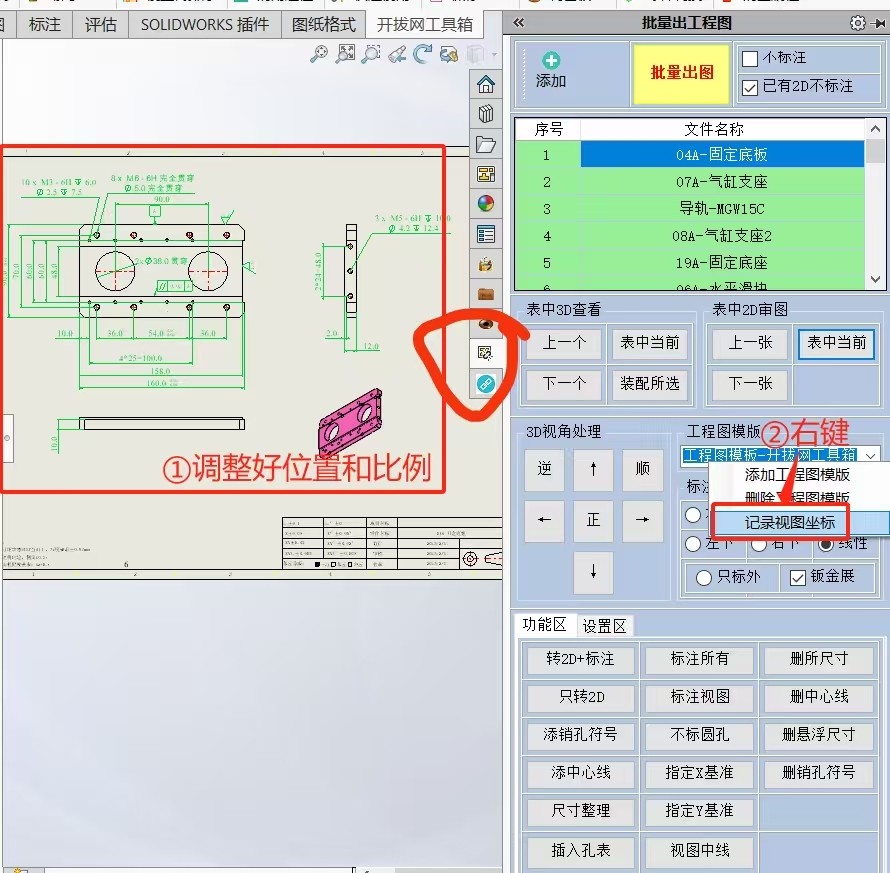Click the 3D view down arrow button
Viewport: 890px width, 873px height.
click(593, 572)
